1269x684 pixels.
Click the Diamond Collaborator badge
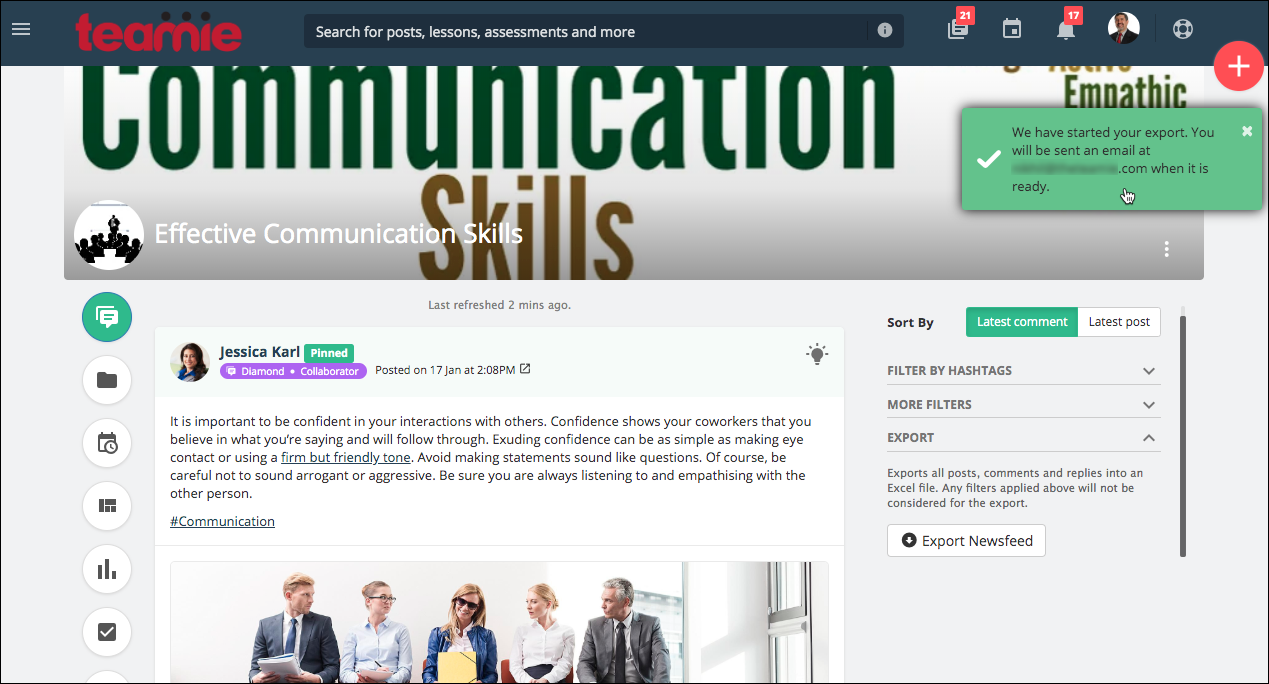point(294,371)
